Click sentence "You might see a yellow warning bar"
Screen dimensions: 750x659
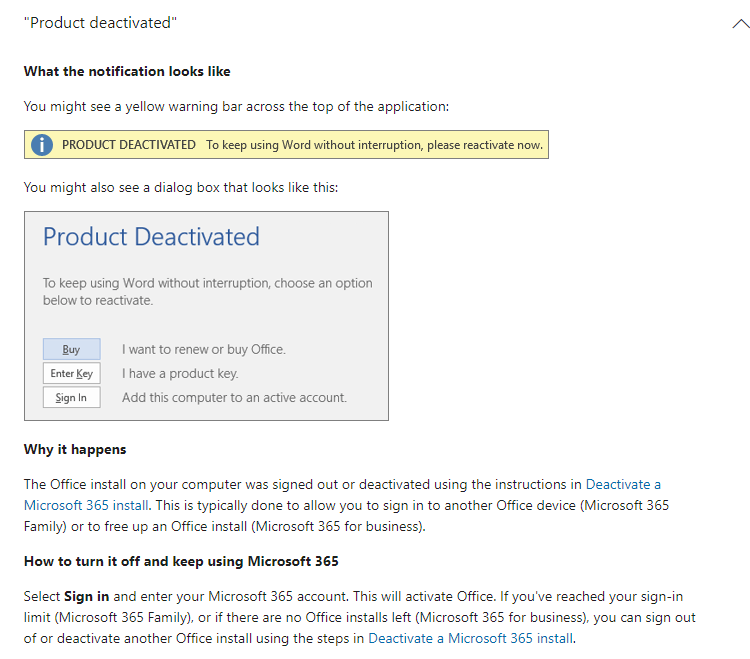236,106
